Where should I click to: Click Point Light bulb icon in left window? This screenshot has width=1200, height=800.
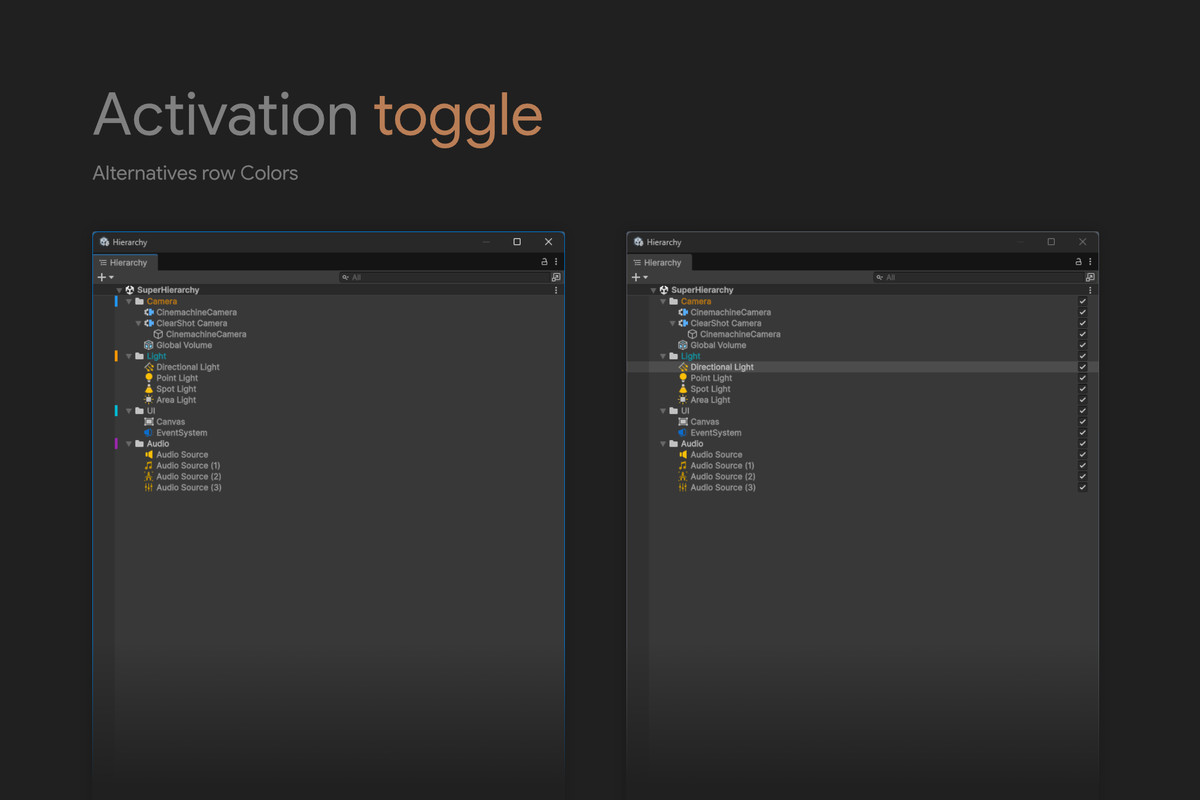[149, 378]
